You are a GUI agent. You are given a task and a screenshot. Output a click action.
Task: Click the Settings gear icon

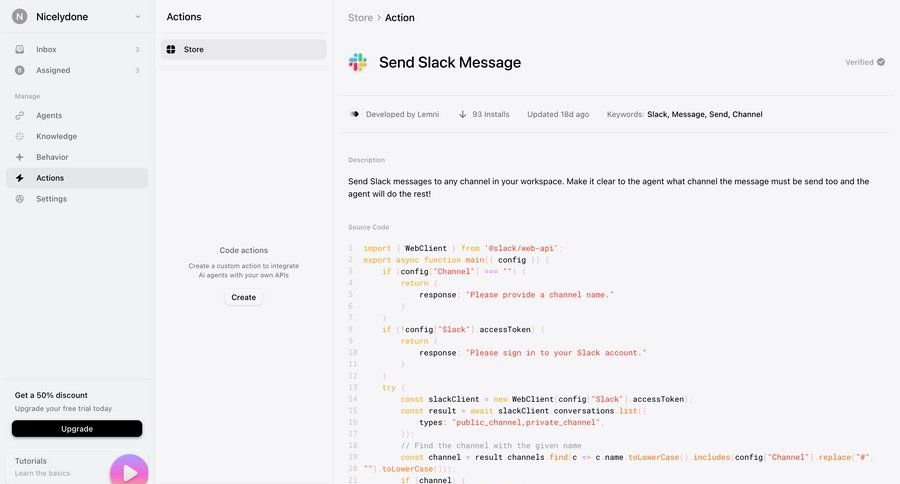pos(20,199)
